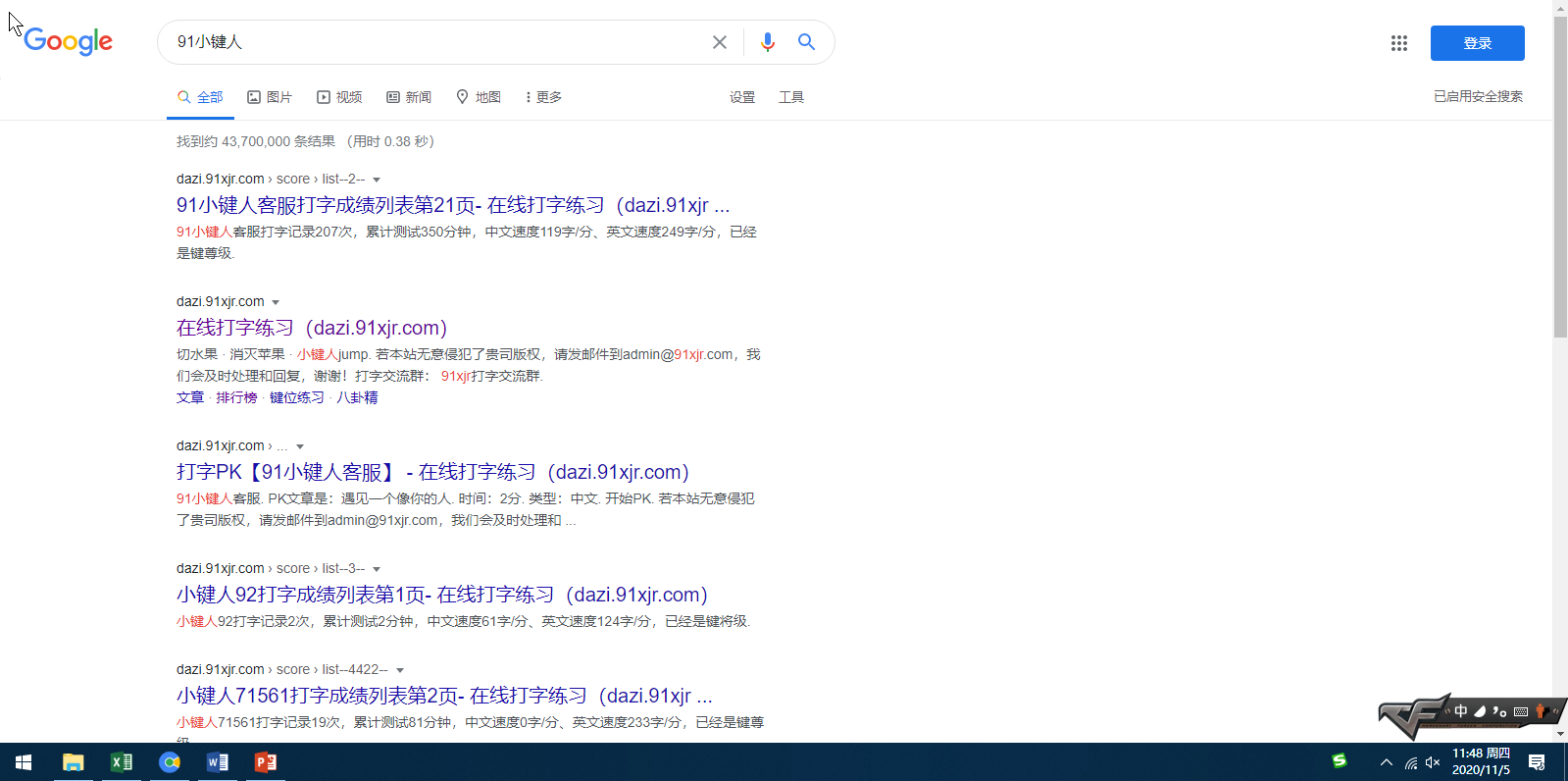
Task: Switch to the 图片 tab
Action: (x=270, y=97)
